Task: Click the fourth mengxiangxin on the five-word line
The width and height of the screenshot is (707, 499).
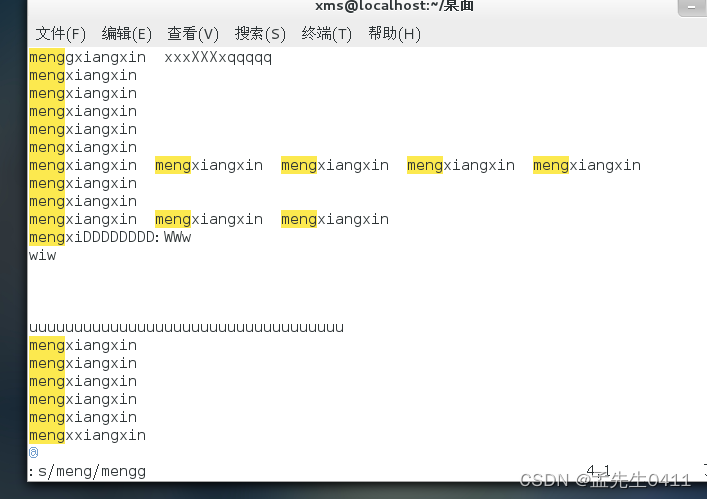Action: (x=461, y=165)
